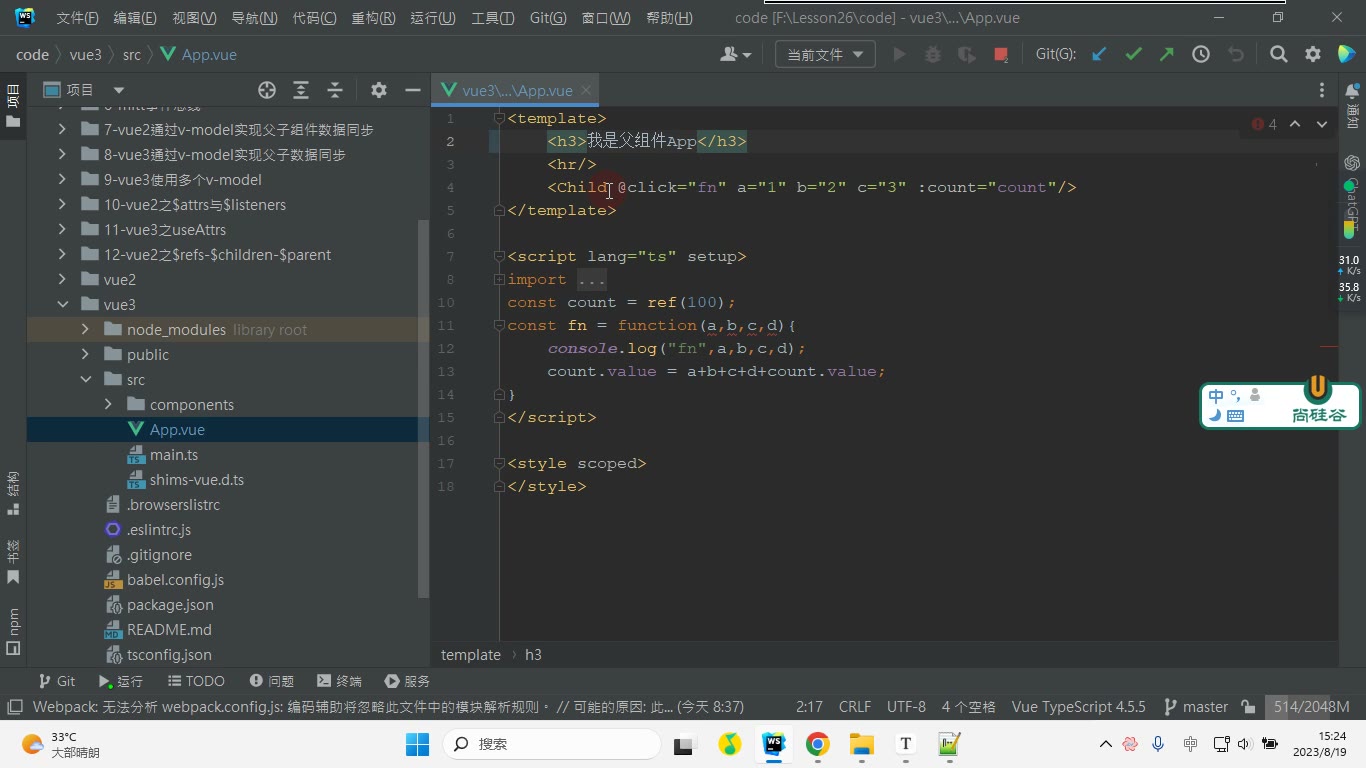Open the 问题 problems tool window
This screenshot has width=1366, height=768.
(271, 681)
